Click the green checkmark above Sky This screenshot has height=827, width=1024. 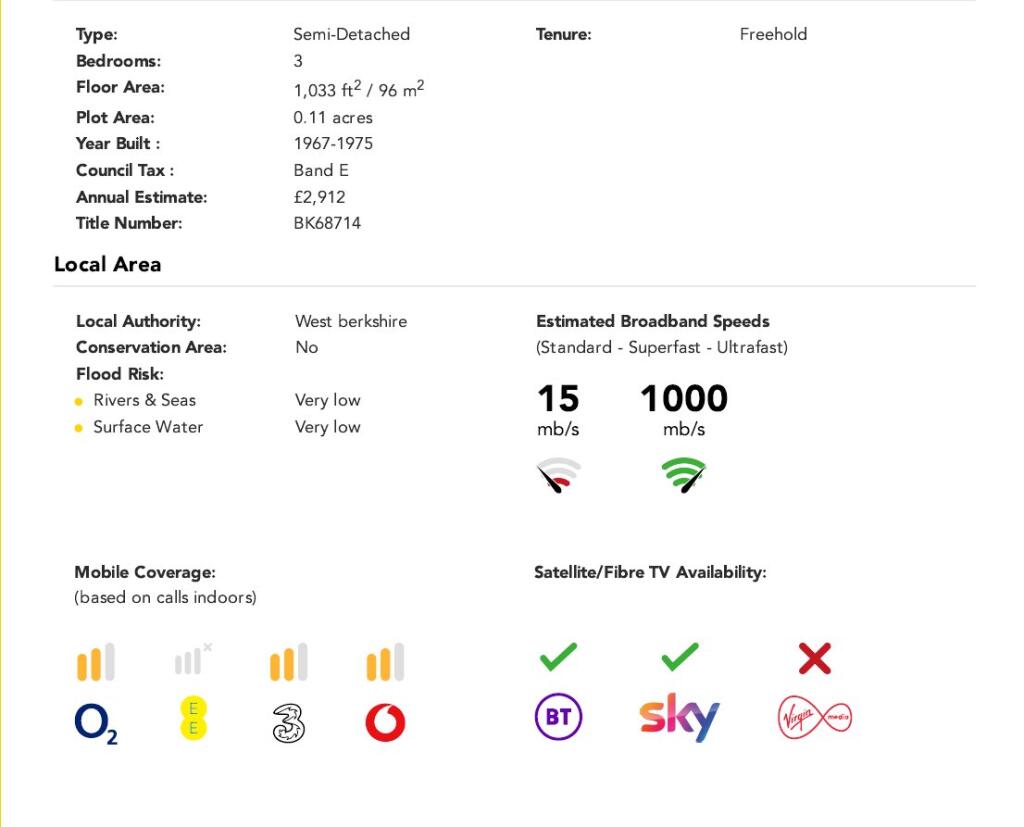pos(680,657)
